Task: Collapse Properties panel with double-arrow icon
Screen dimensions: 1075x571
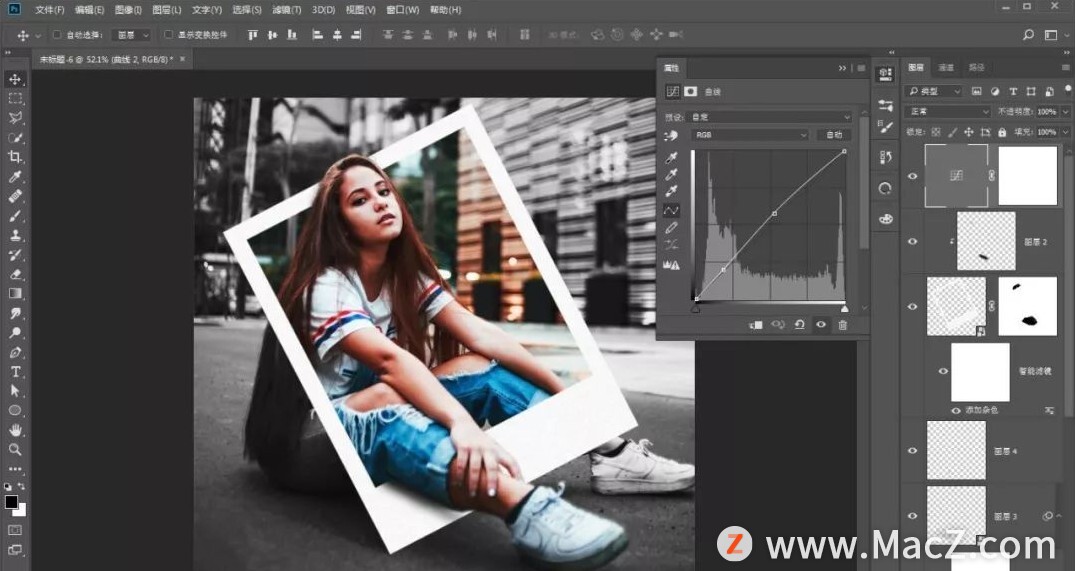Action: pos(843,68)
